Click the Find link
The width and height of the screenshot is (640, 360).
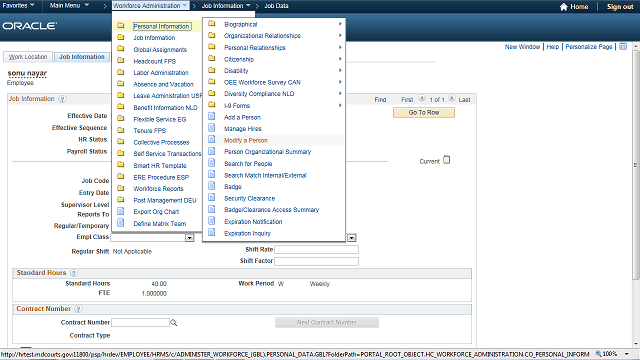click(x=380, y=100)
